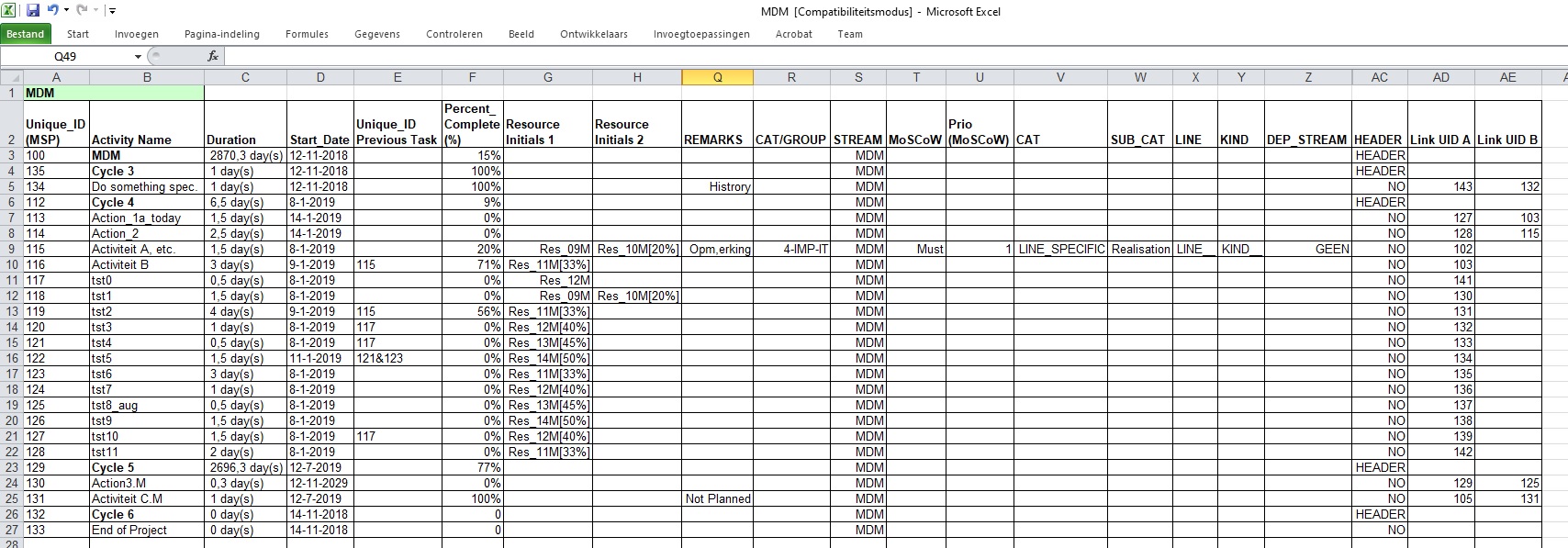
Task: Open the Pagina-indeling ribbon tab
Action: pos(221,34)
